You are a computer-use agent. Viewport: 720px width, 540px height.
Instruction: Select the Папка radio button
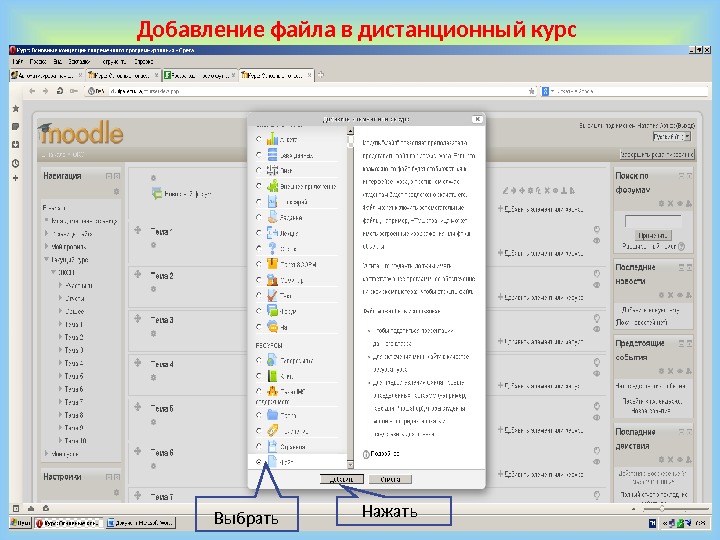259,415
